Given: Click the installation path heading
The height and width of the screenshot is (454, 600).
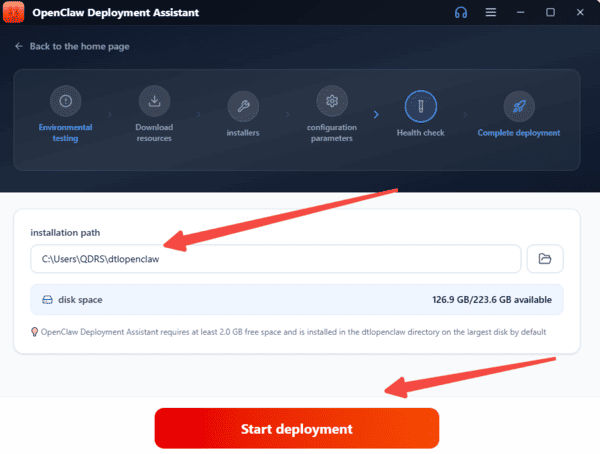Looking at the screenshot, I should (x=65, y=233).
